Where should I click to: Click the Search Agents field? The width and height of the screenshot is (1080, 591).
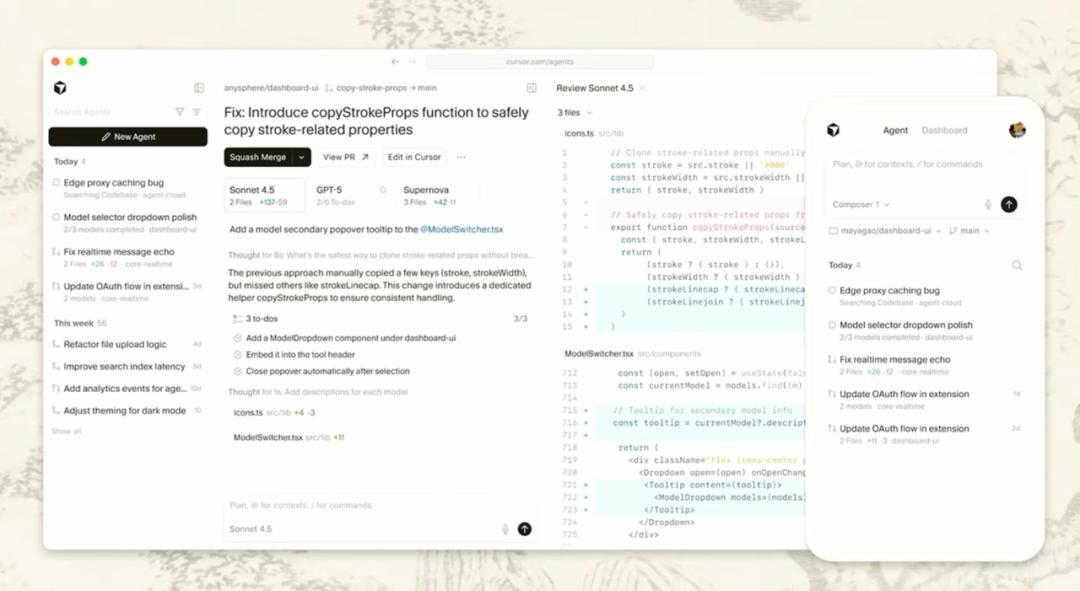click(110, 112)
